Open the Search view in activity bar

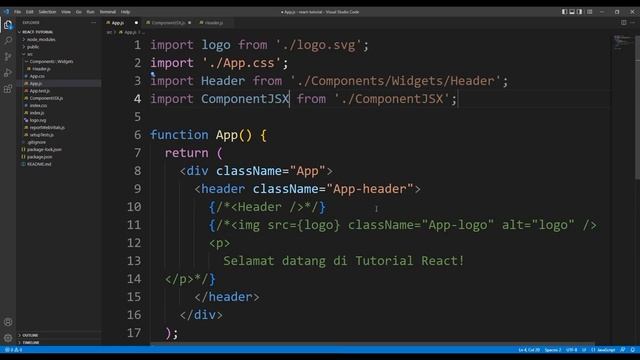point(8,40)
